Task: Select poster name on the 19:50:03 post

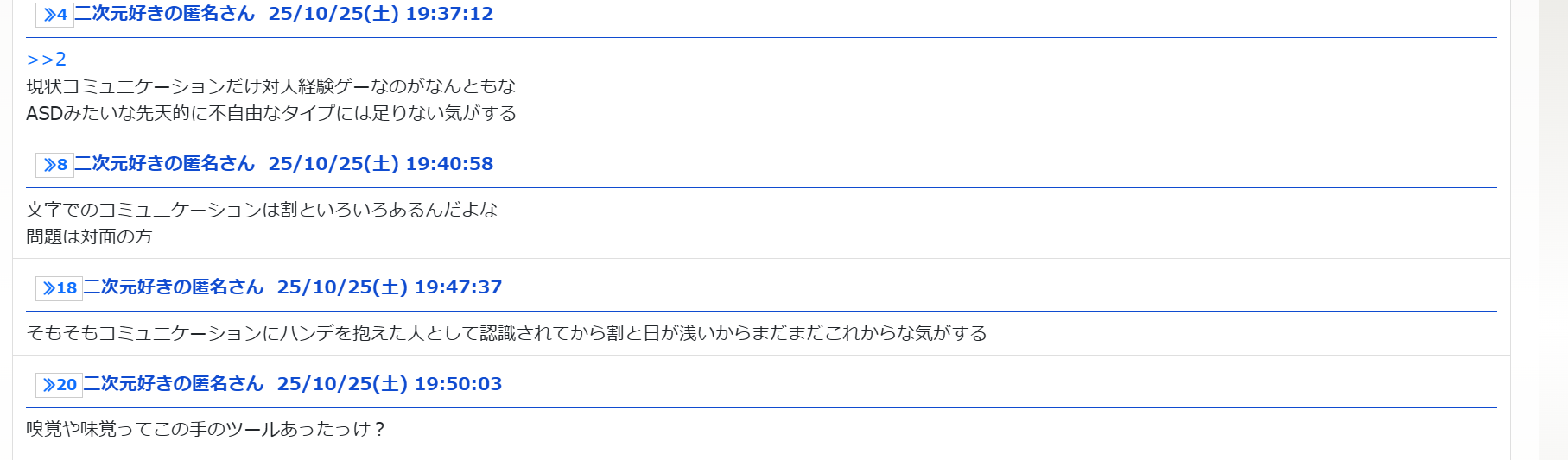Action: pyautogui.click(x=174, y=384)
